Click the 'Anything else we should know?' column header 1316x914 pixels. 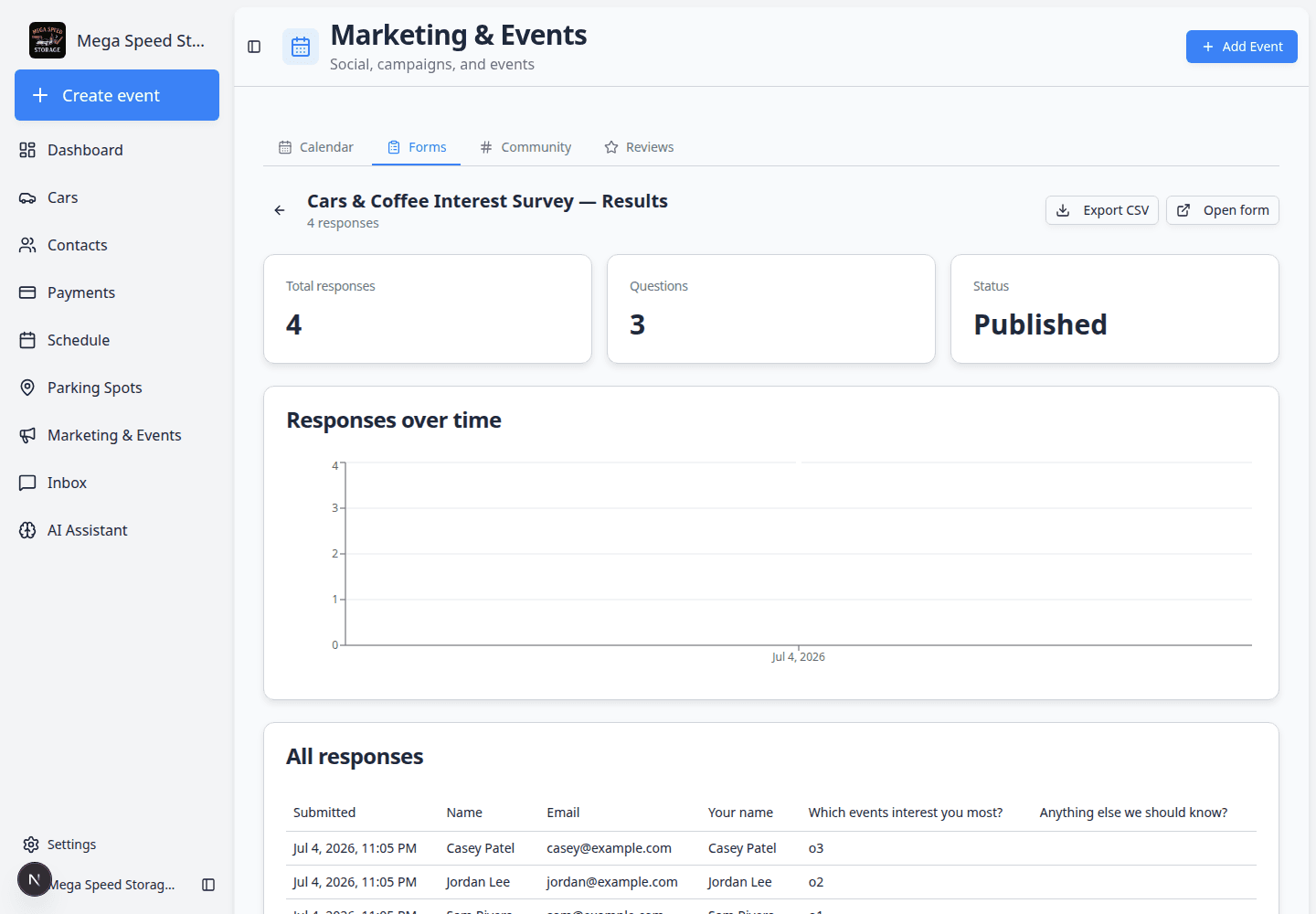coord(1133,813)
